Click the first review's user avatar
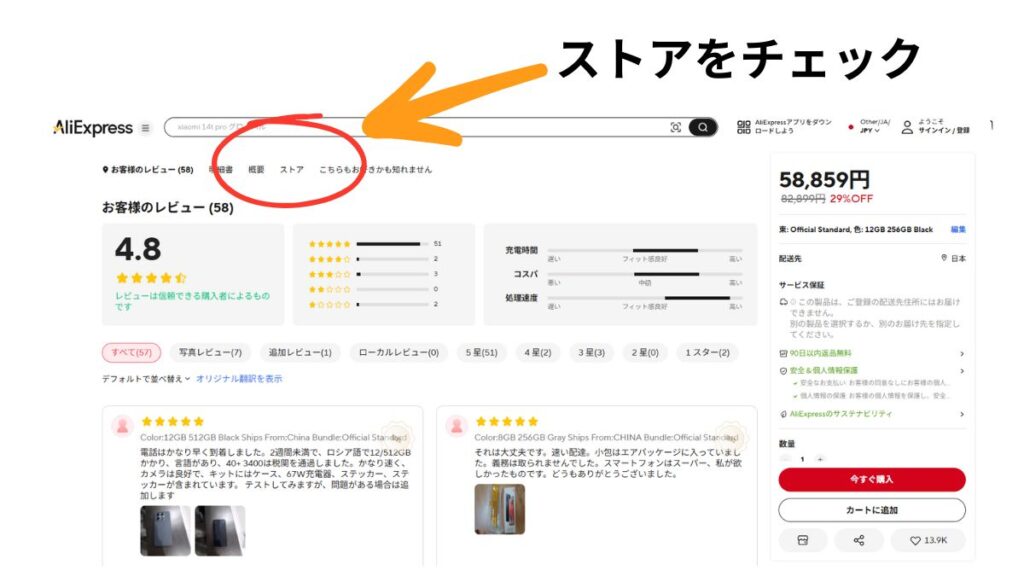The height and width of the screenshot is (576, 1024). [x=122, y=426]
